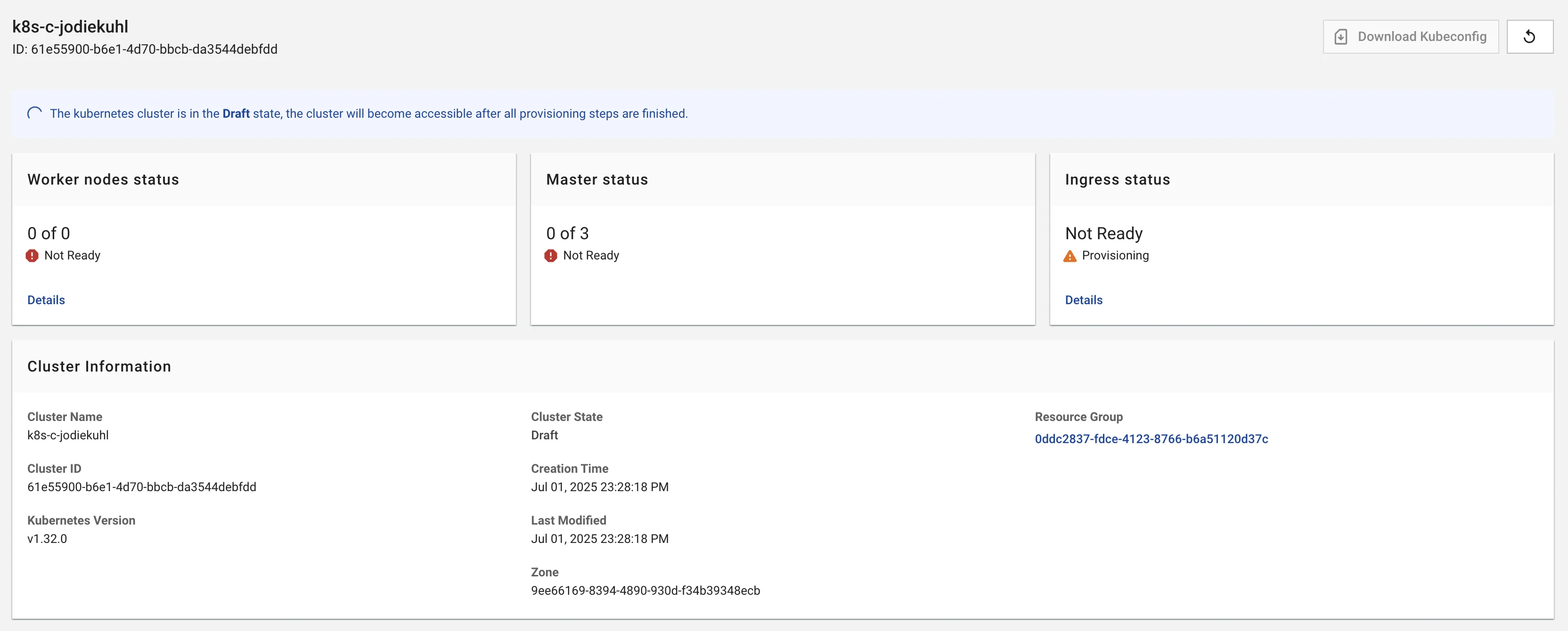Screen dimensions: 1568x631
Task: Click the k8s-c-jodiekuhl page title
Action: pyautogui.click(x=71, y=27)
